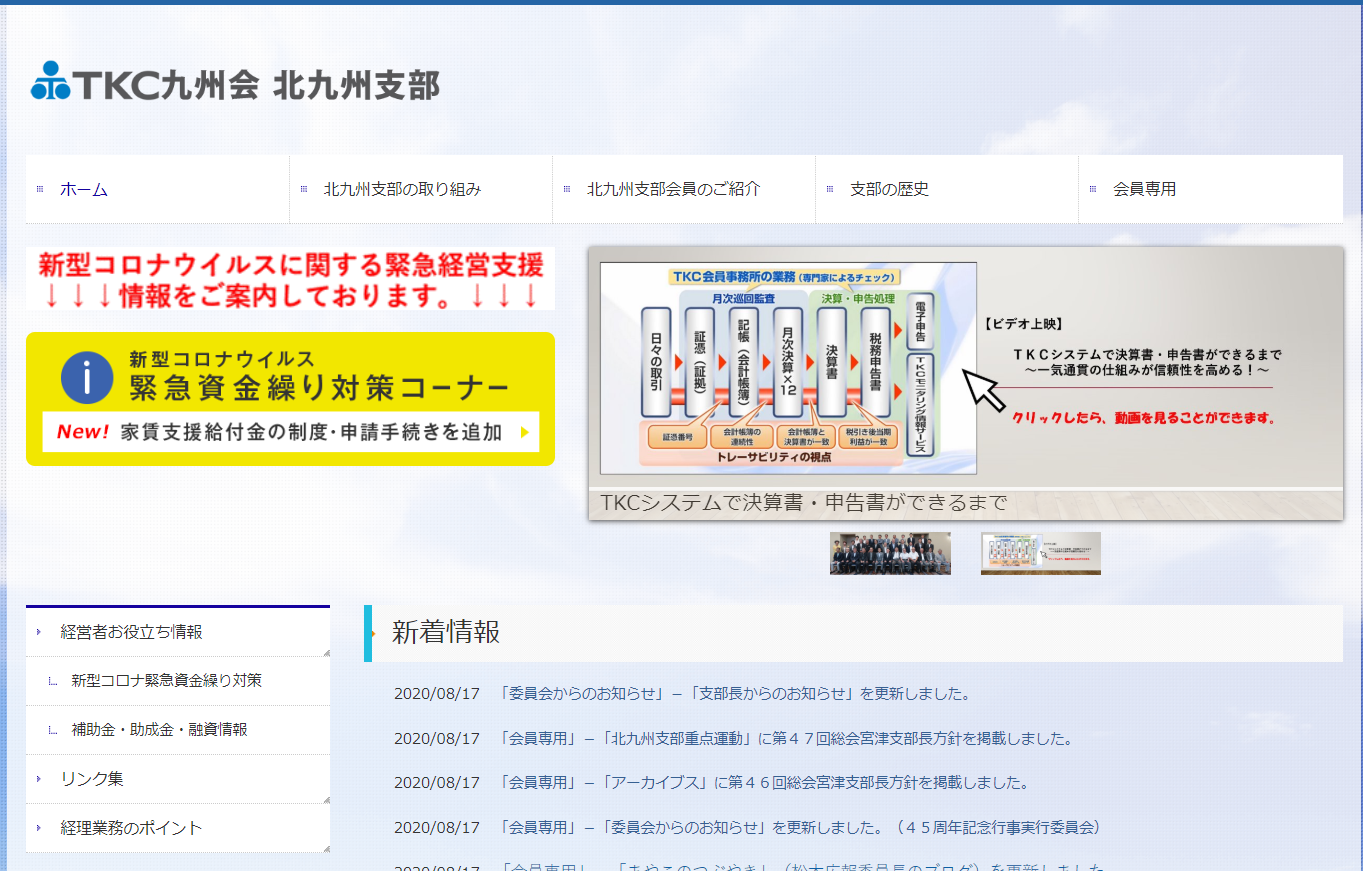Expand 経理業務のポイント sidebar section

coord(178,828)
